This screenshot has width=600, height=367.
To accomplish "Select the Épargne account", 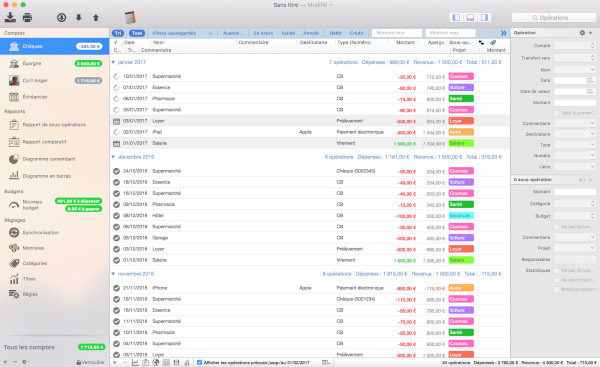I will pyautogui.click(x=54, y=63).
